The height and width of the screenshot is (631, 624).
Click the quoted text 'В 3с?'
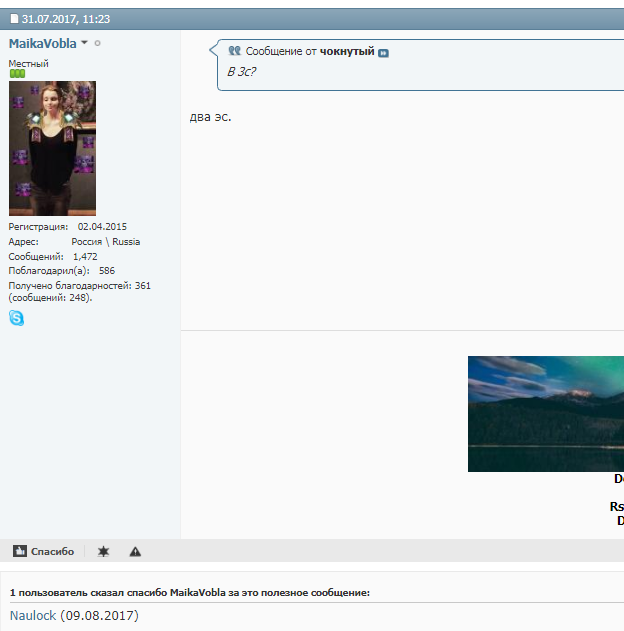[x=241, y=72]
